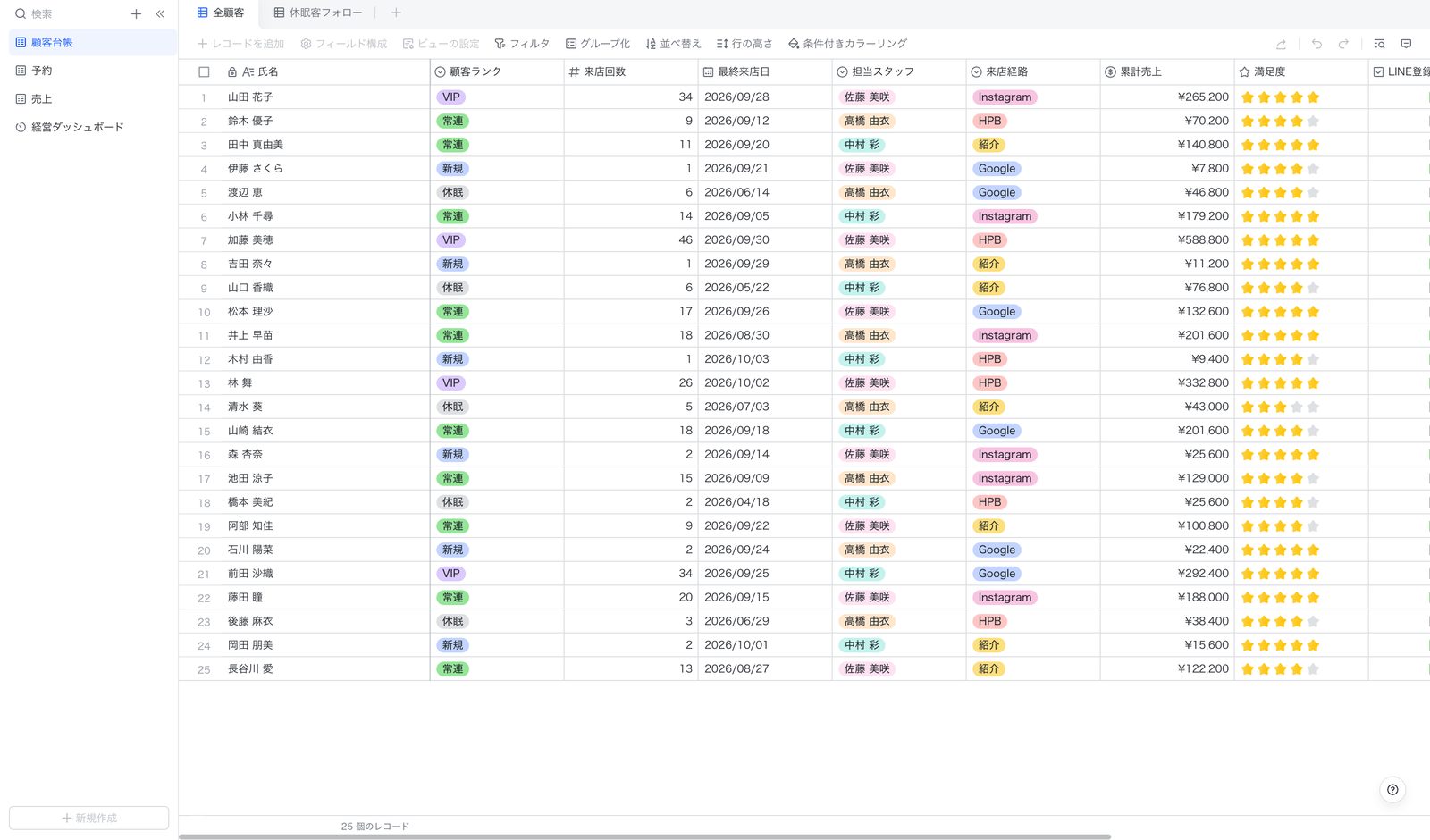This screenshot has width=1430, height=840.
Task: Open フィルタ in the toolbar
Action: pyautogui.click(x=522, y=44)
